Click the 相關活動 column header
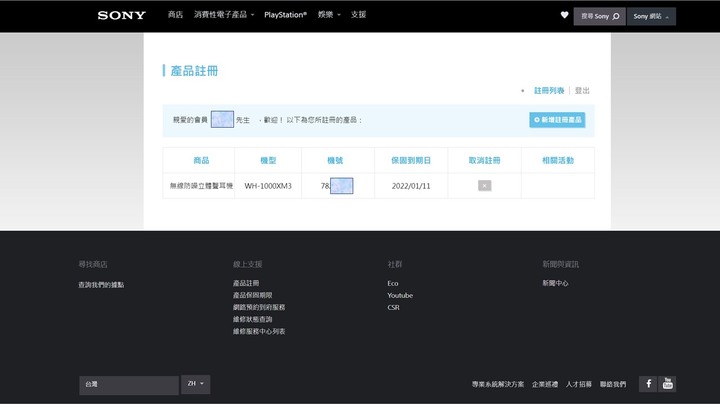The width and height of the screenshot is (720, 405). 558,160
